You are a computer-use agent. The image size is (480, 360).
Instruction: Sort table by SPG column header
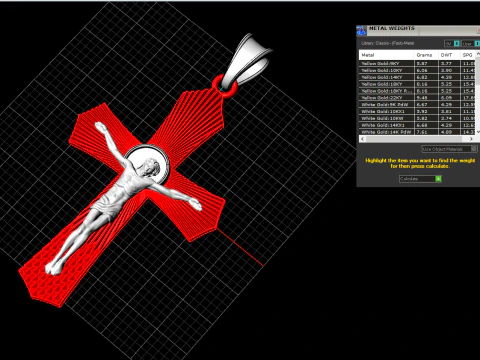pos(468,55)
